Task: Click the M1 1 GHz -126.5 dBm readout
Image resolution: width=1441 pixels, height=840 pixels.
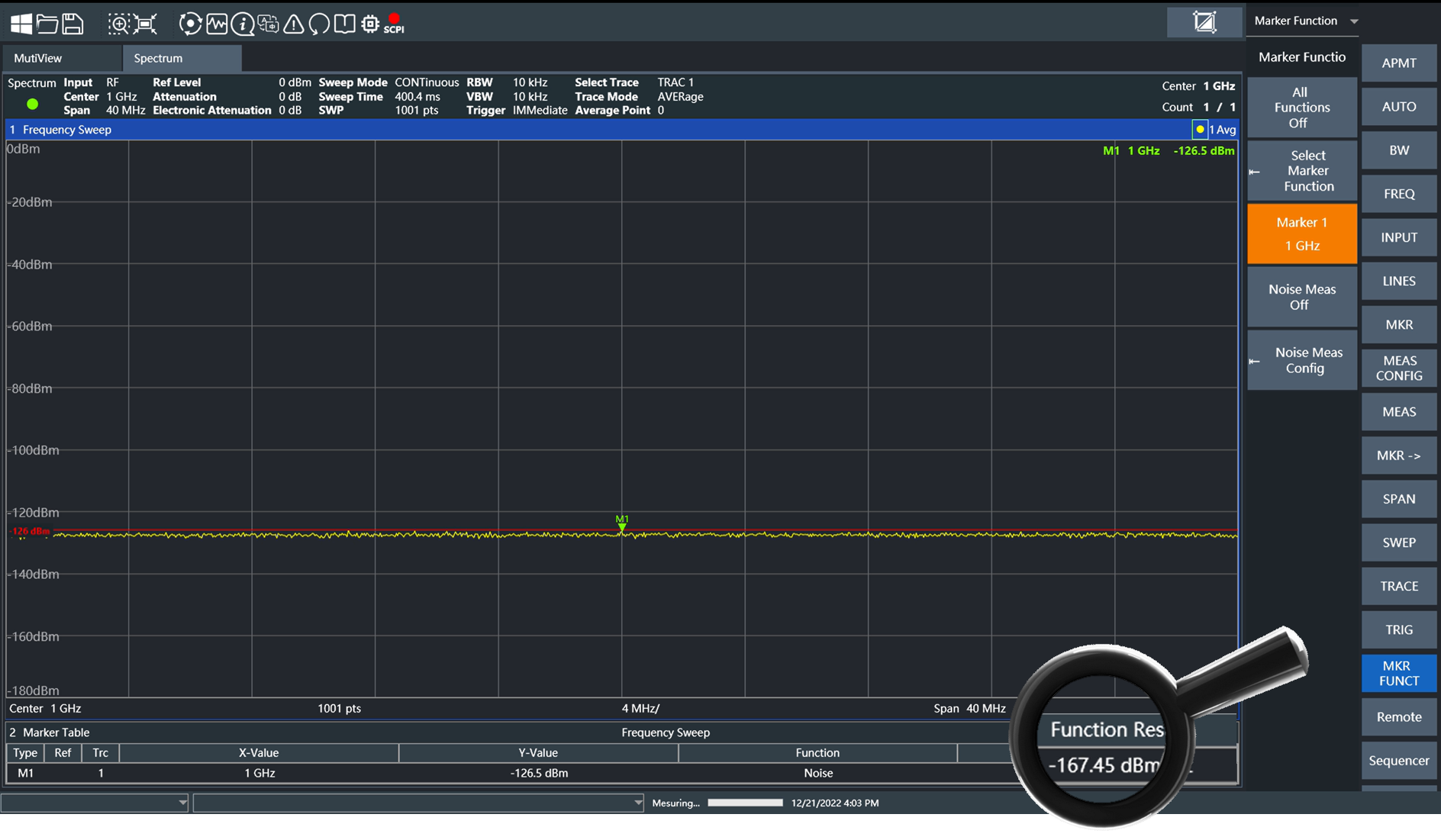Action: (x=1169, y=151)
